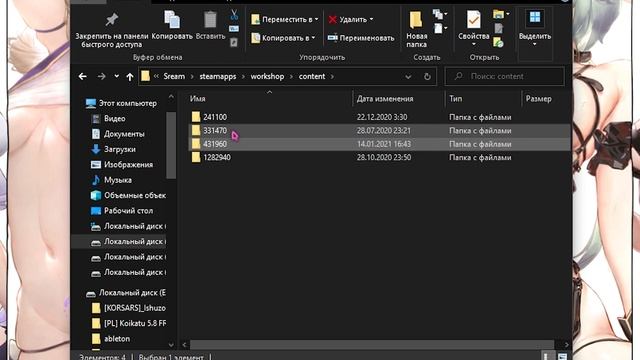Open Этот компьютер in the sidebar
Image resolution: width=640 pixels, height=360 pixels.
(x=121, y=103)
